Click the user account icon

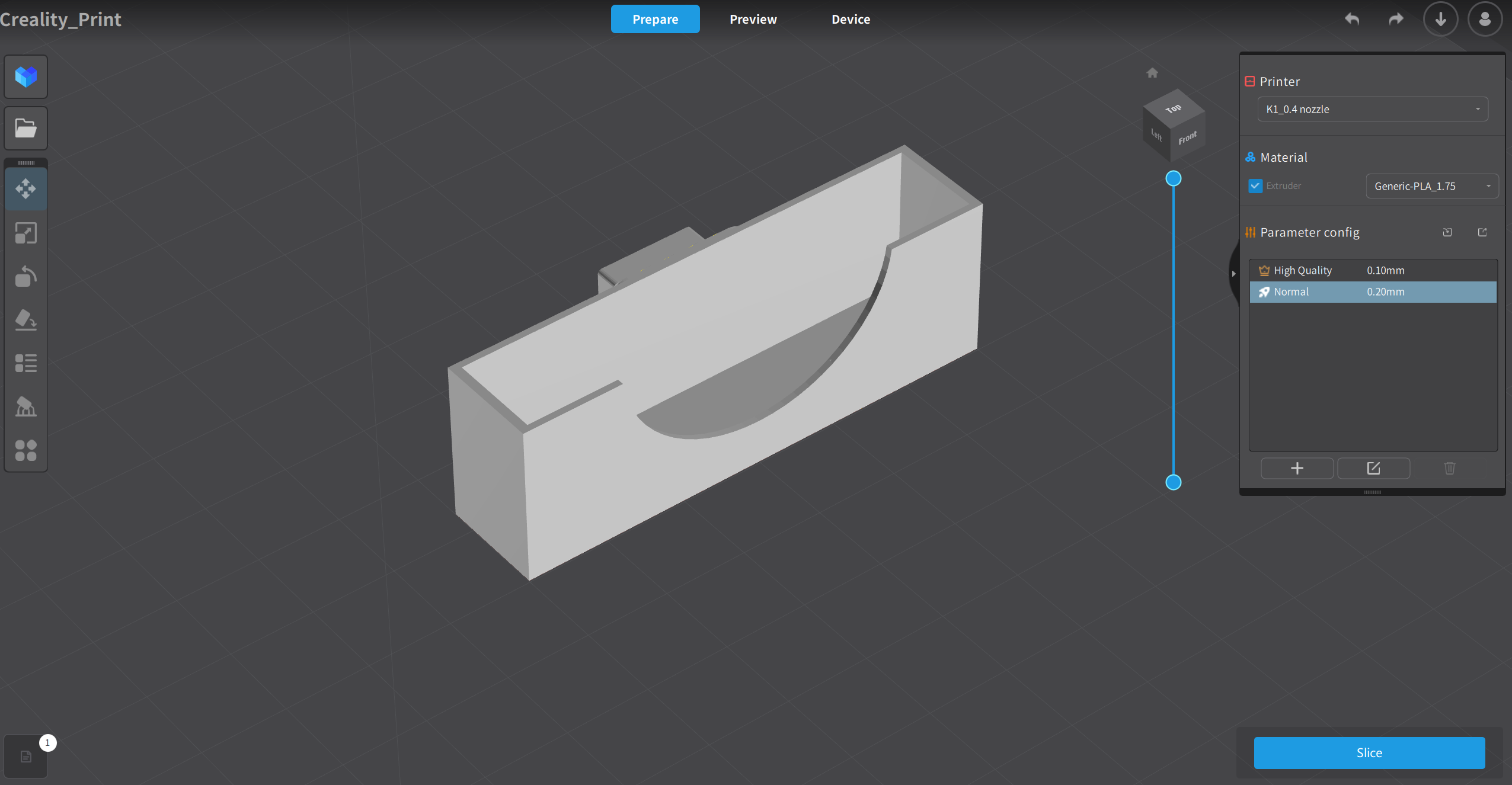tap(1484, 18)
